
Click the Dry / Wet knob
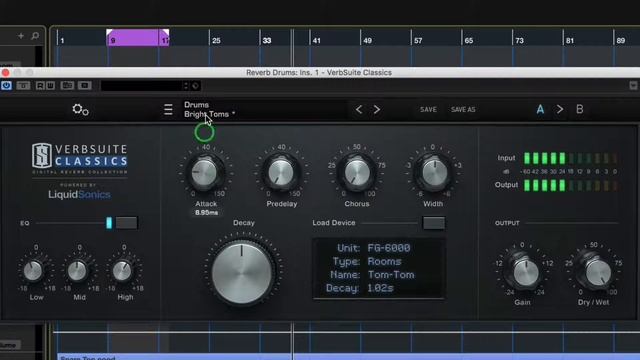tap(597, 273)
